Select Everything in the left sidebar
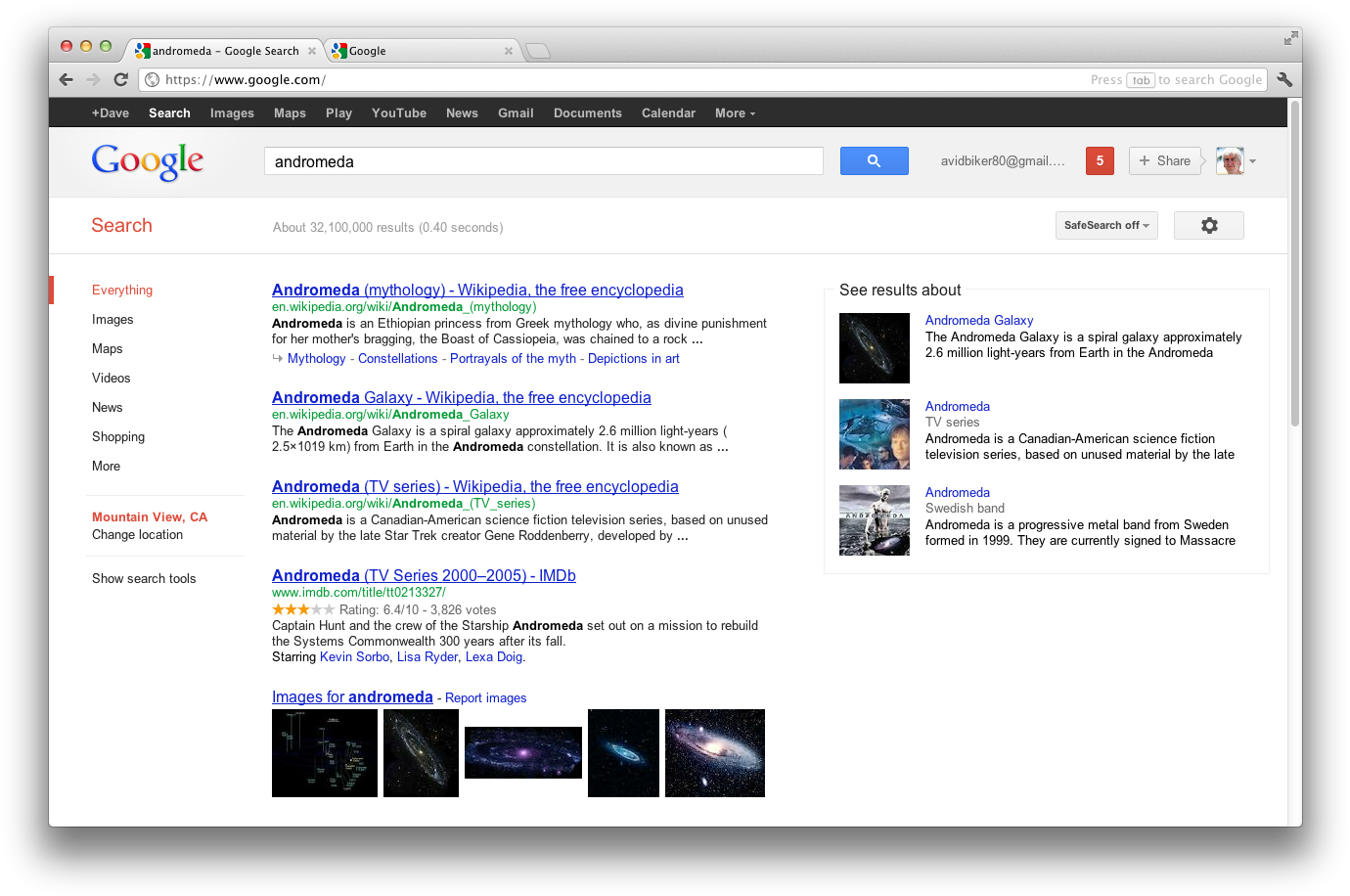This screenshot has height=896, width=1350. point(122,291)
